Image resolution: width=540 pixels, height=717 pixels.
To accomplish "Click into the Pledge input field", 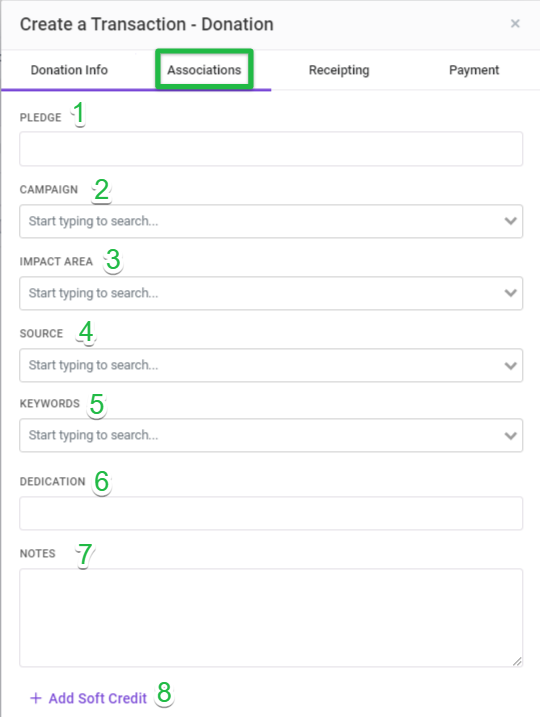I will click(271, 149).
